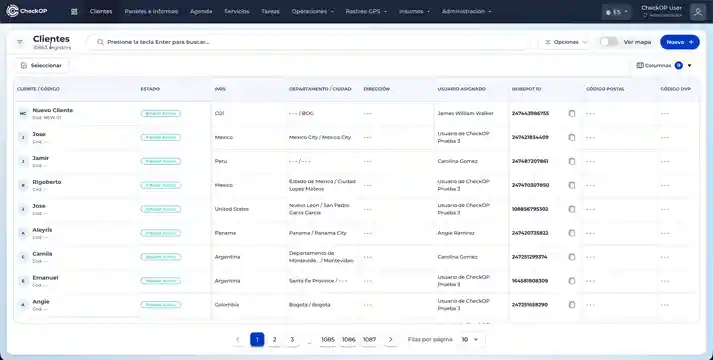Expand the Administración menu
This screenshot has width=713, height=360.
(467, 11)
